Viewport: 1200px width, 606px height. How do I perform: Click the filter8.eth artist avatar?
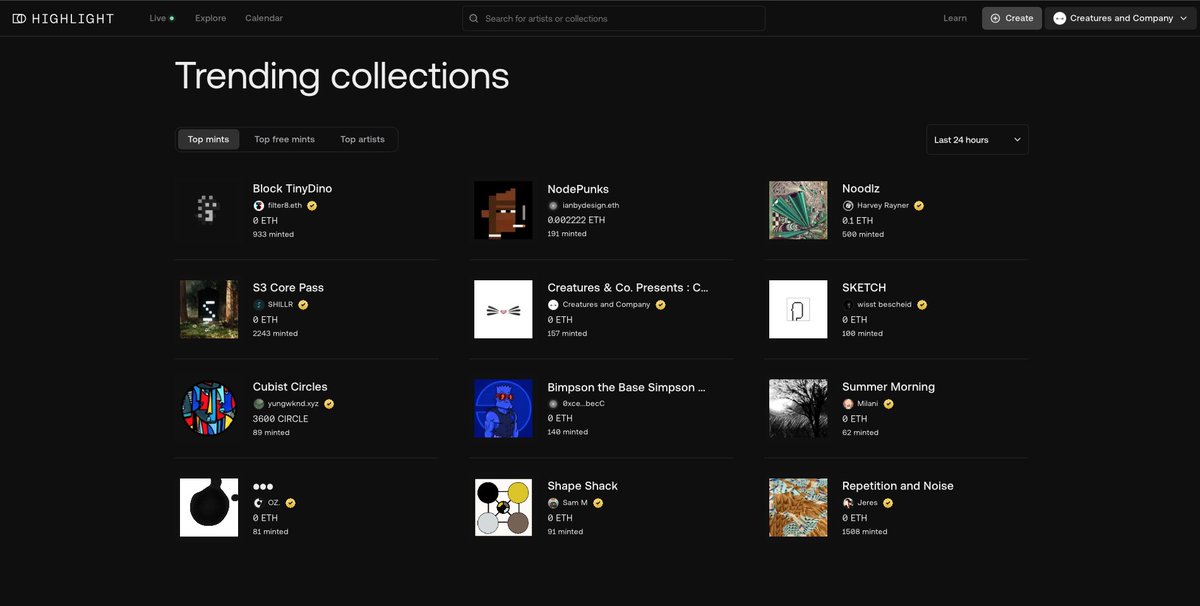click(259, 206)
